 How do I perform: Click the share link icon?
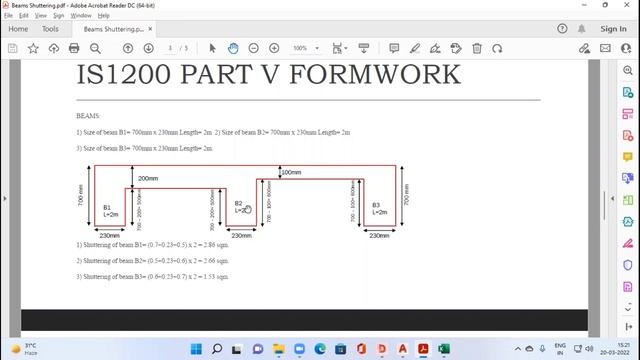(x=584, y=48)
